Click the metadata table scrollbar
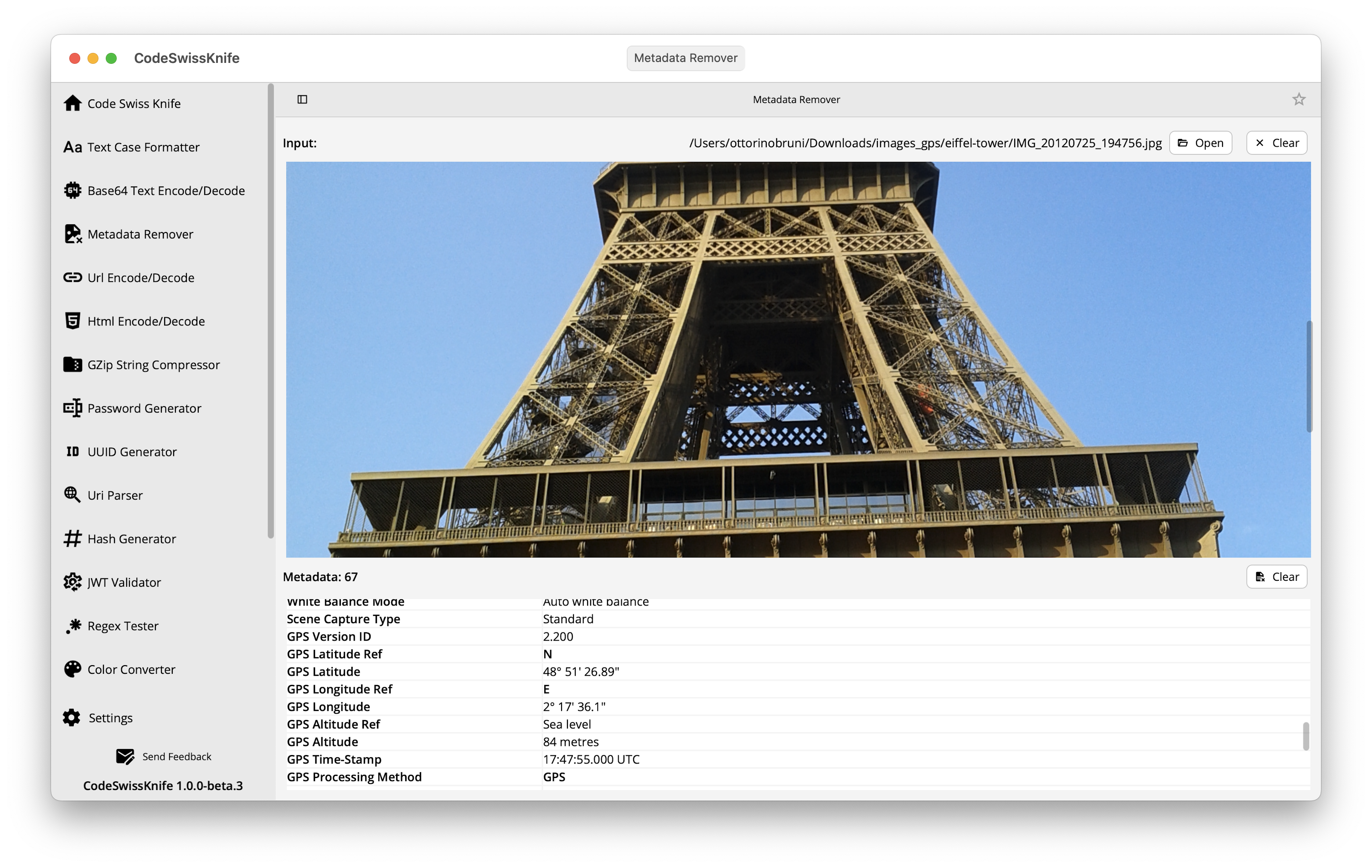 click(1306, 736)
